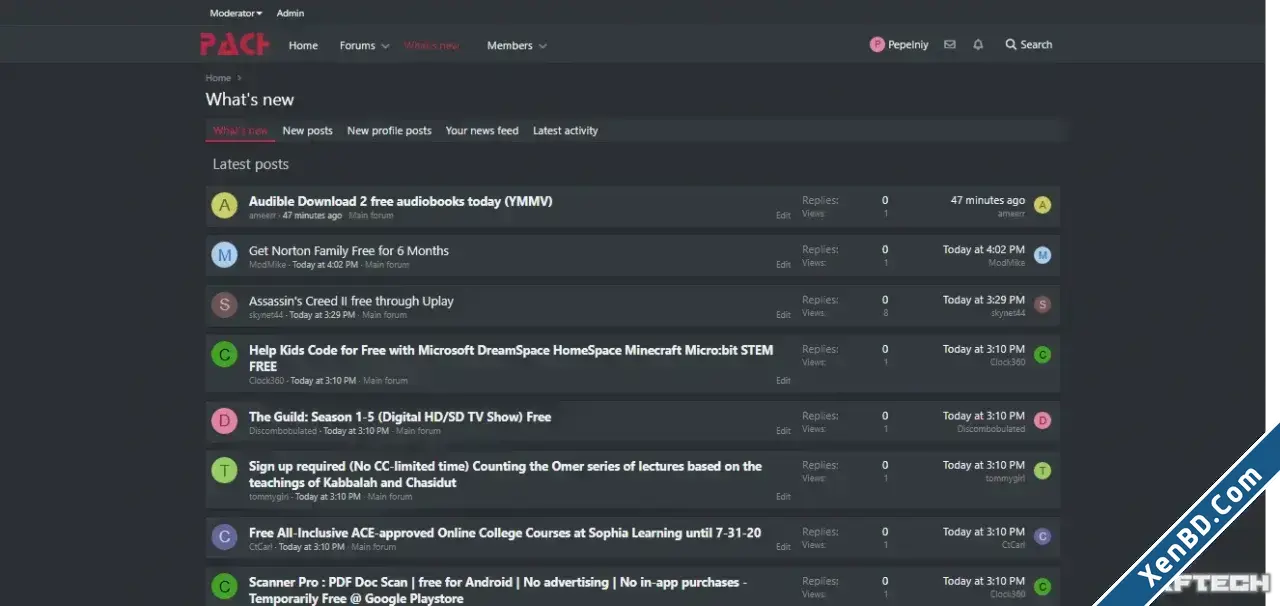
Task: Click the avatar beside the Assassin's Creed II thread
Action: point(224,305)
